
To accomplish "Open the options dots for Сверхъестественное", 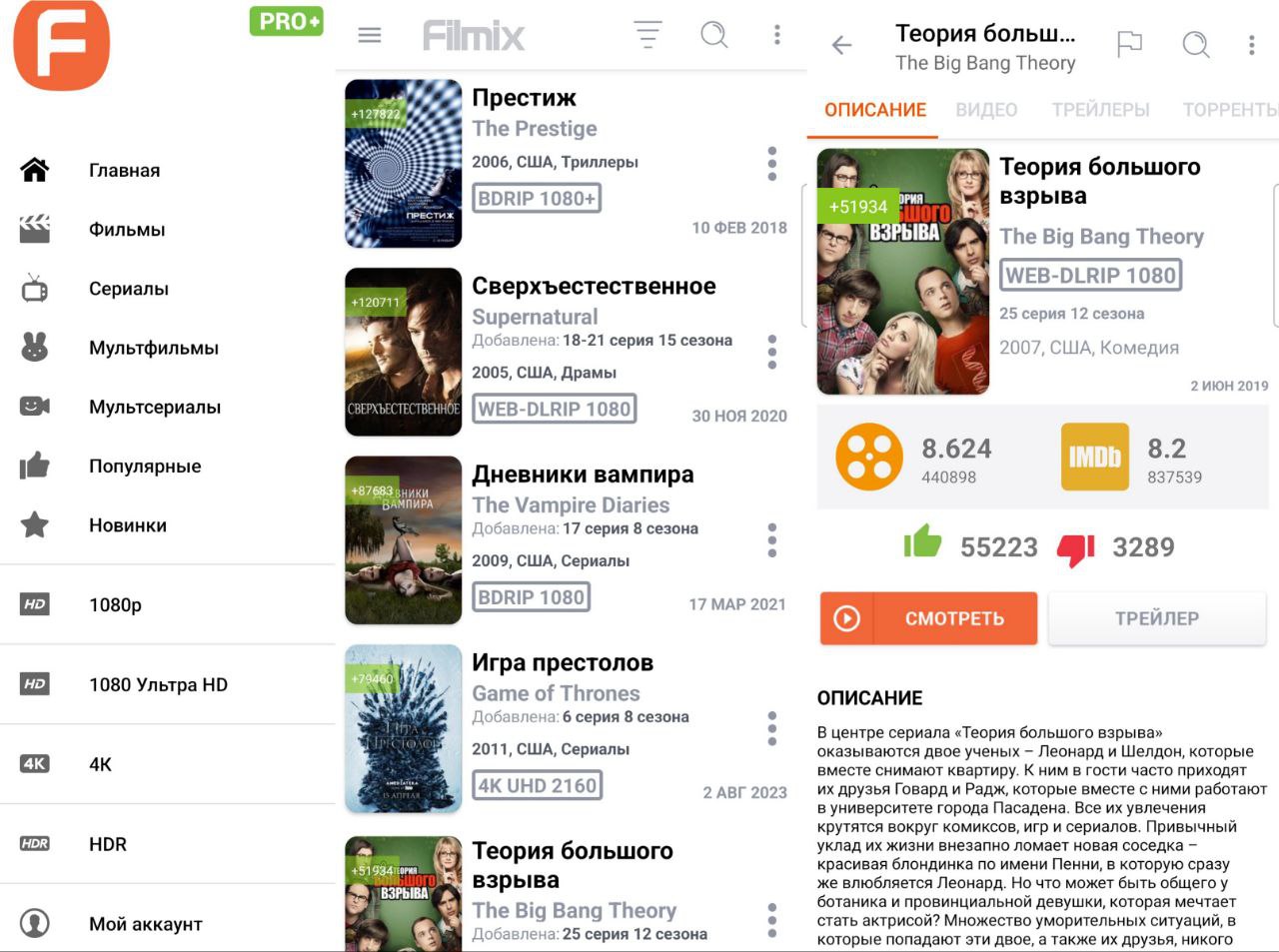I will (x=771, y=352).
